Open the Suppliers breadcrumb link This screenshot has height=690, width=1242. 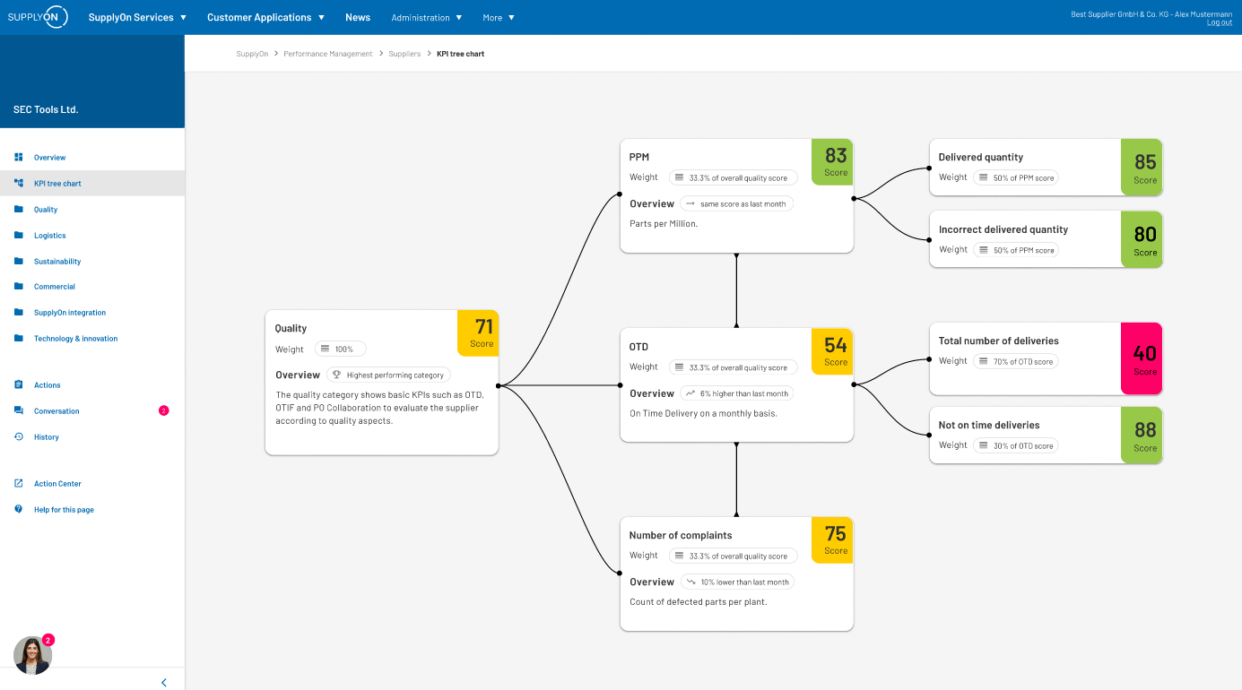pos(404,53)
